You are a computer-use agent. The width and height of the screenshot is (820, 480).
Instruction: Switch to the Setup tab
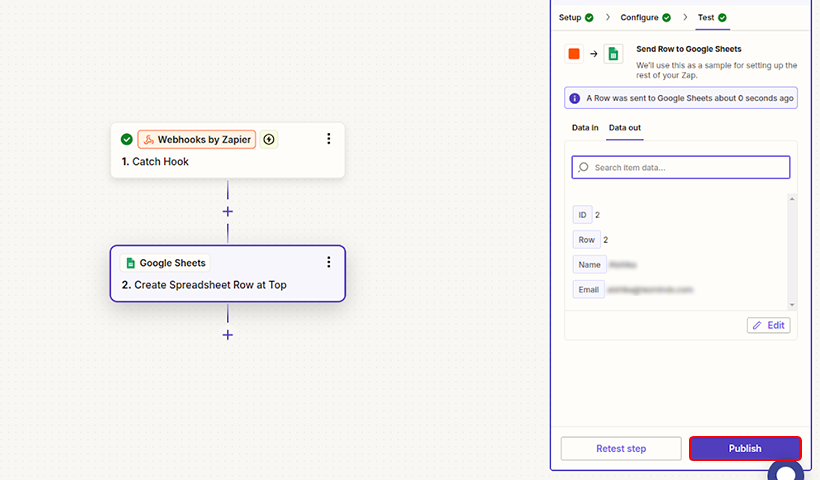tap(576, 18)
